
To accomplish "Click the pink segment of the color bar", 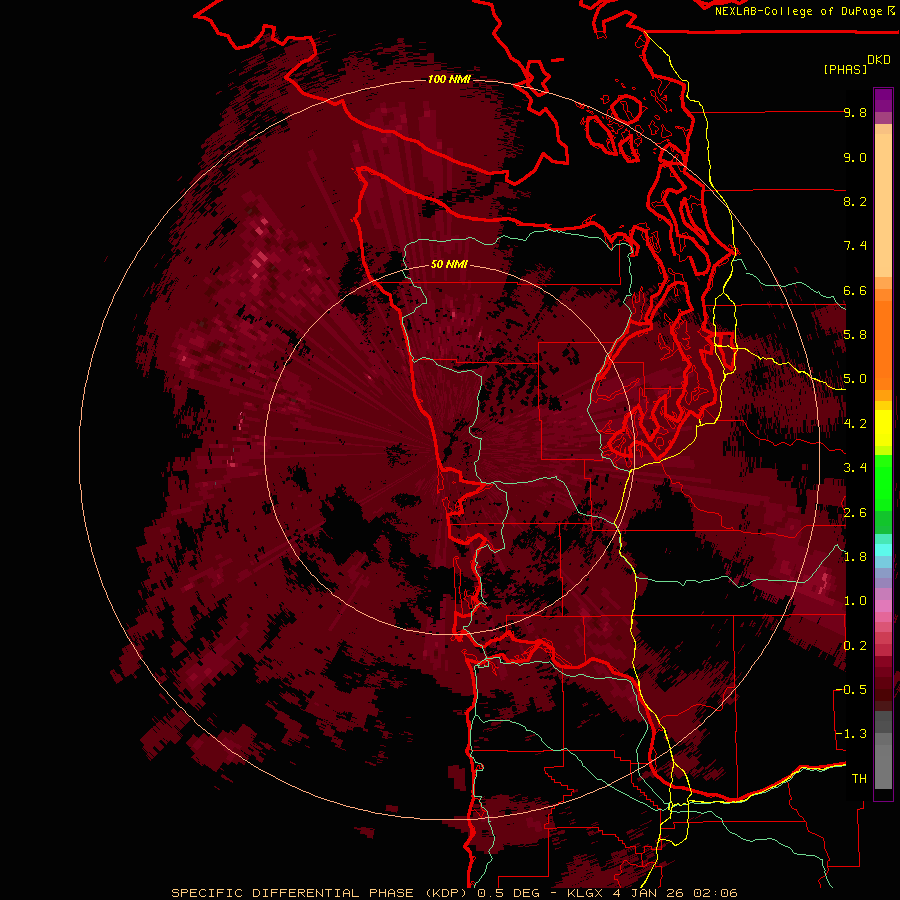I will point(883,606).
